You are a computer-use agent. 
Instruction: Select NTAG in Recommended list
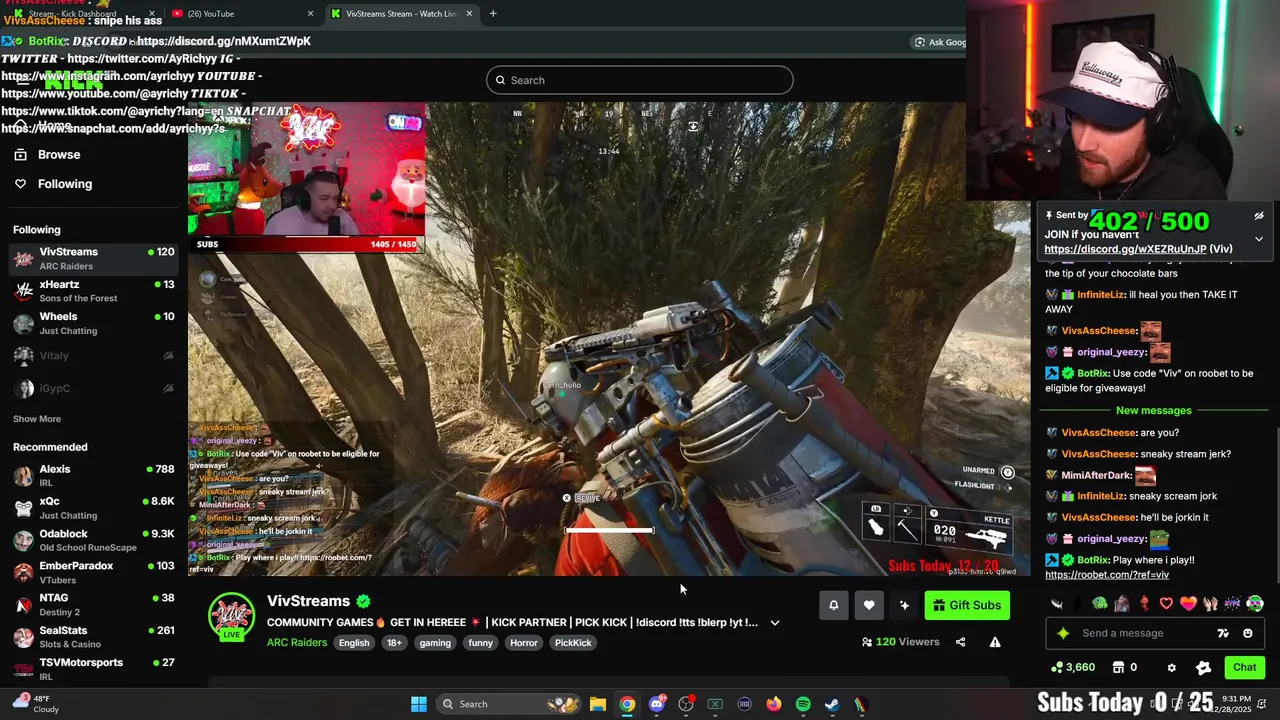92,604
